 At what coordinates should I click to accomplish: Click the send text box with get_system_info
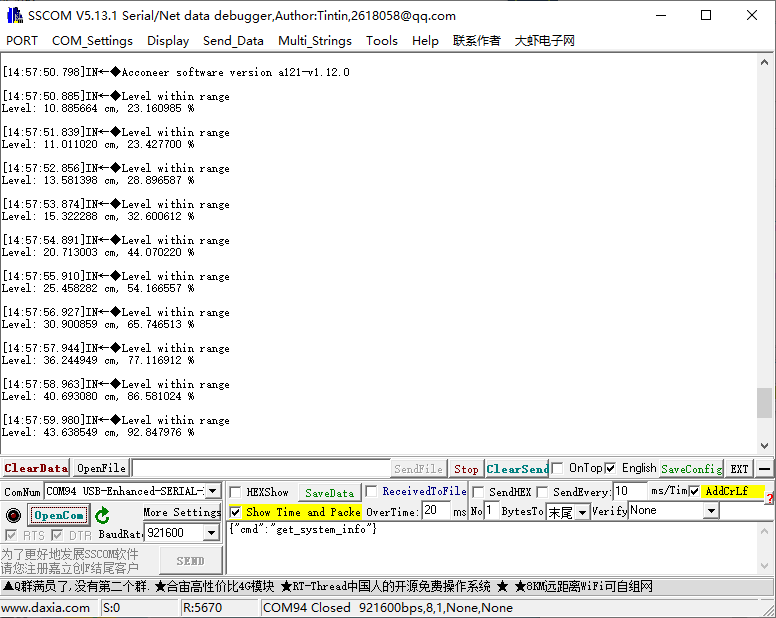pyautogui.click(x=495, y=545)
